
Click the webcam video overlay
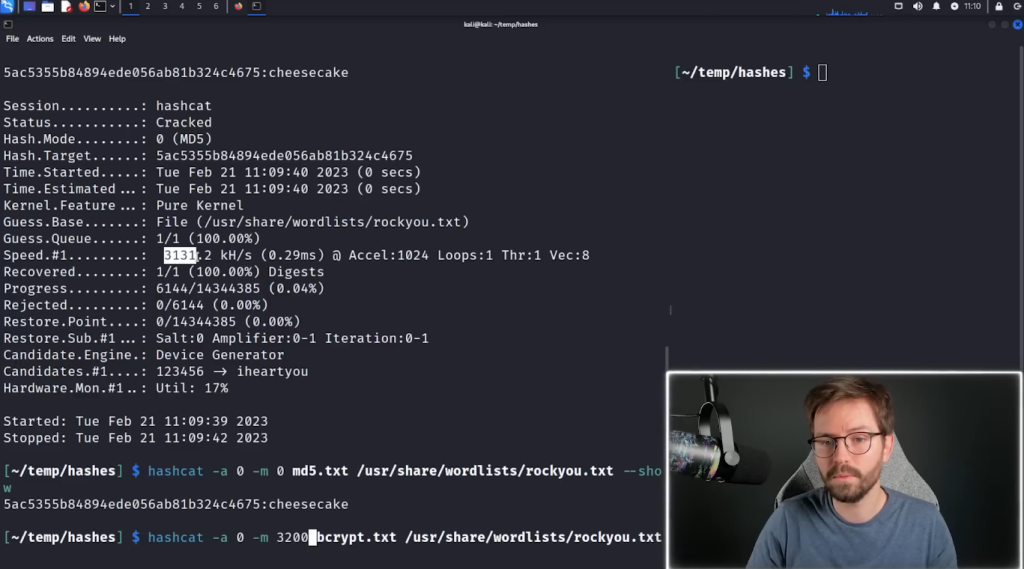844,470
